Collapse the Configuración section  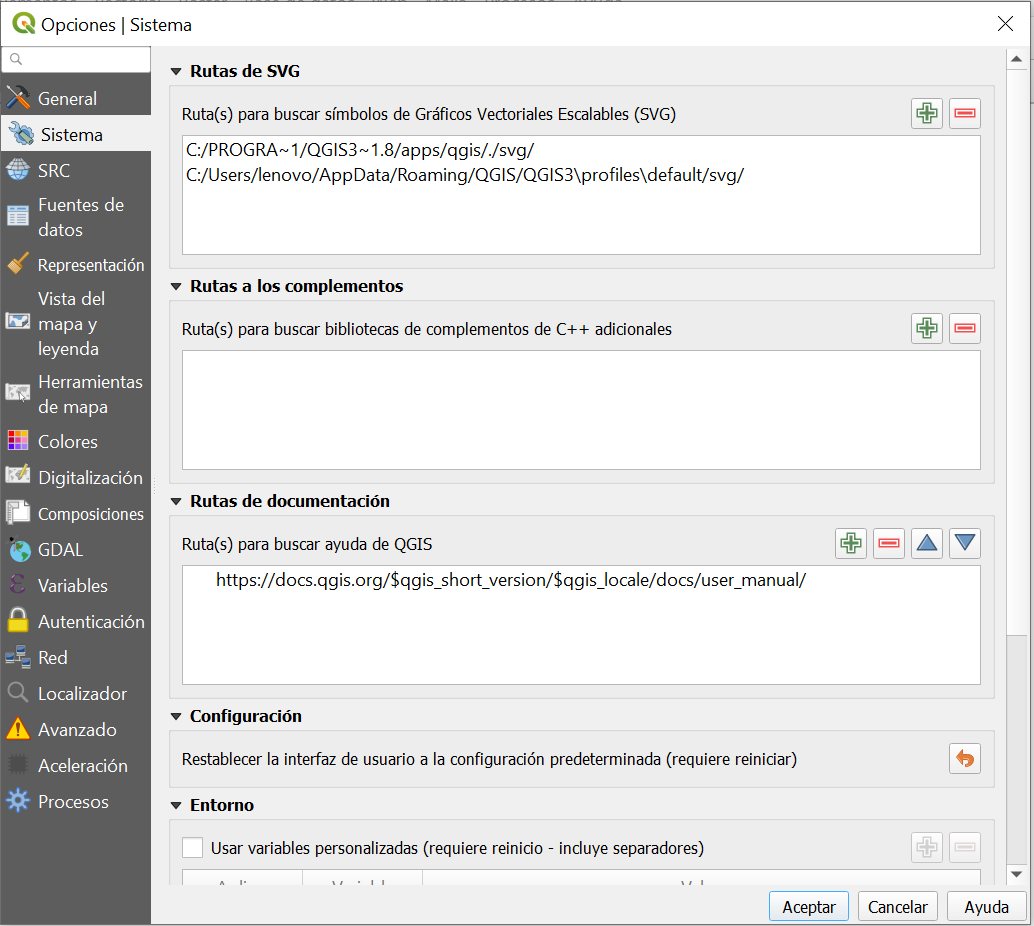(x=176, y=716)
